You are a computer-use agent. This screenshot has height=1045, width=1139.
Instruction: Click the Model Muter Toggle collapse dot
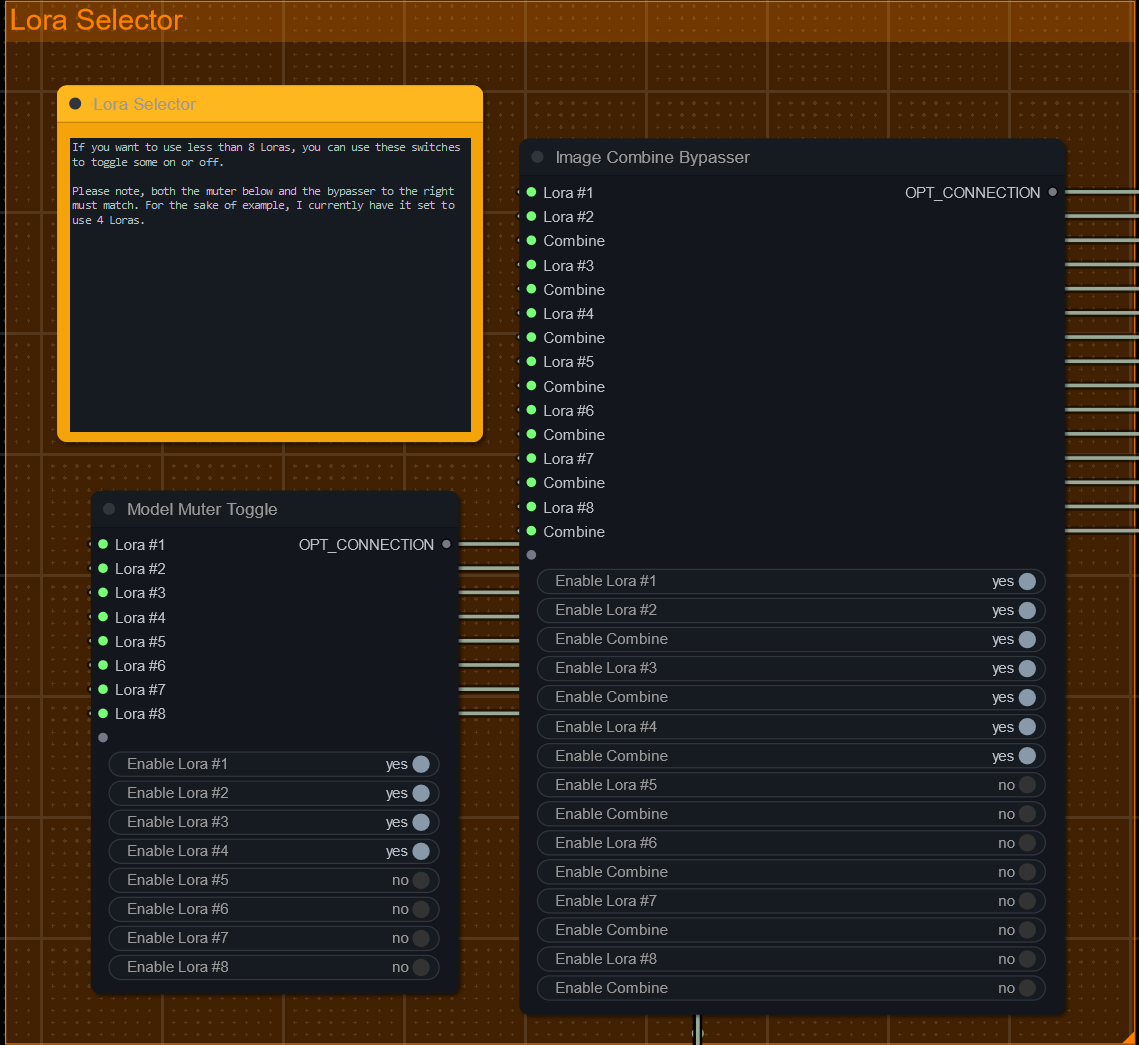[109, 509]
